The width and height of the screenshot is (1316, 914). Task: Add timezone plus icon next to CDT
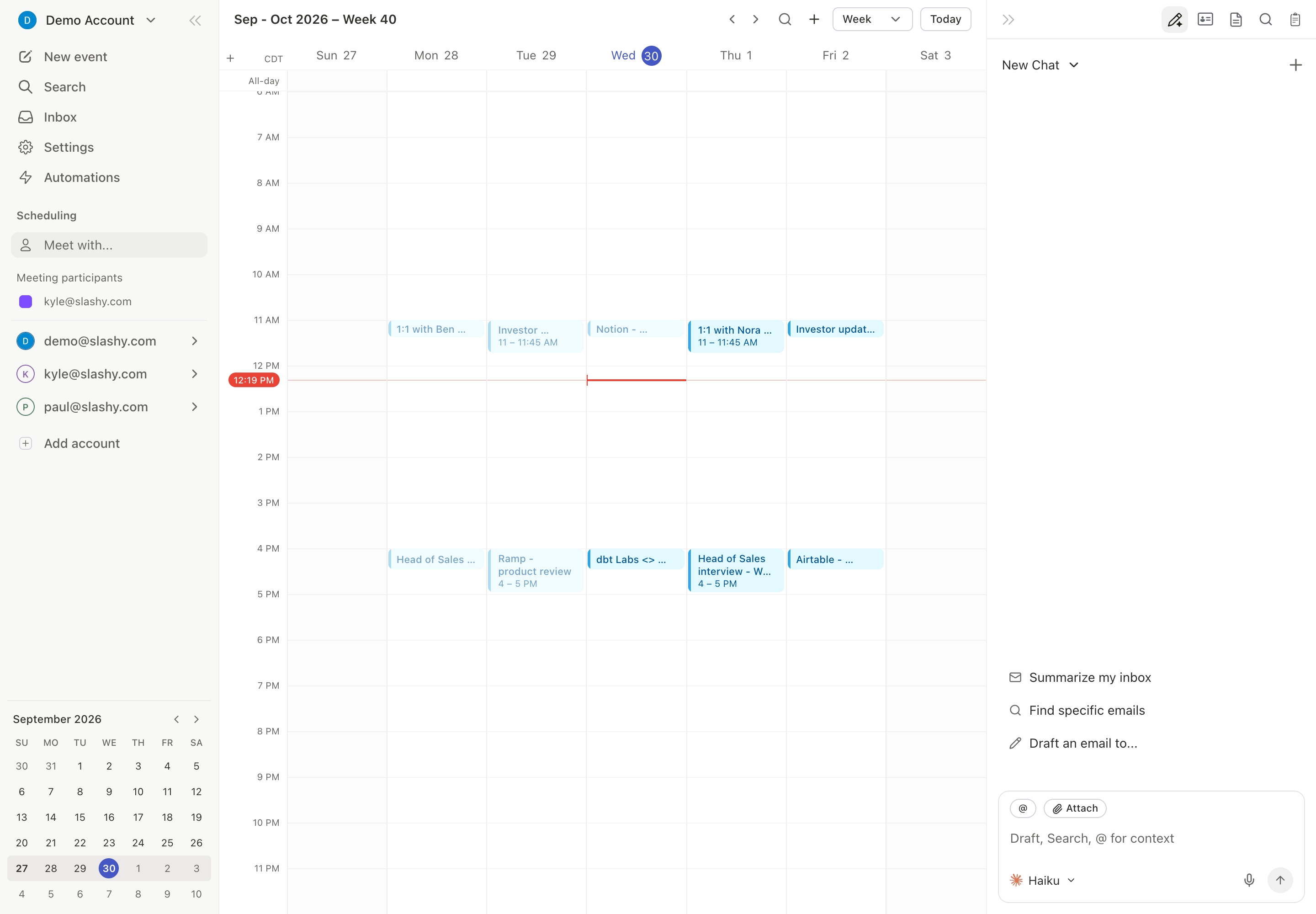(x=230, y=58)
